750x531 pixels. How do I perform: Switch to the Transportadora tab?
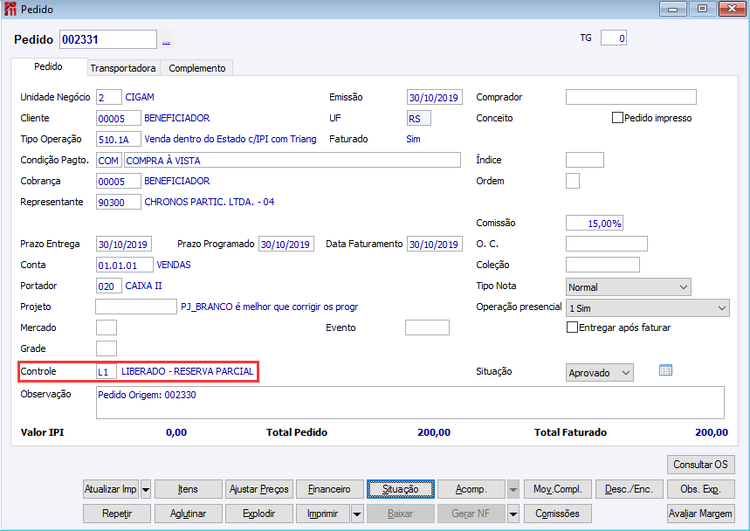[123, 68]
